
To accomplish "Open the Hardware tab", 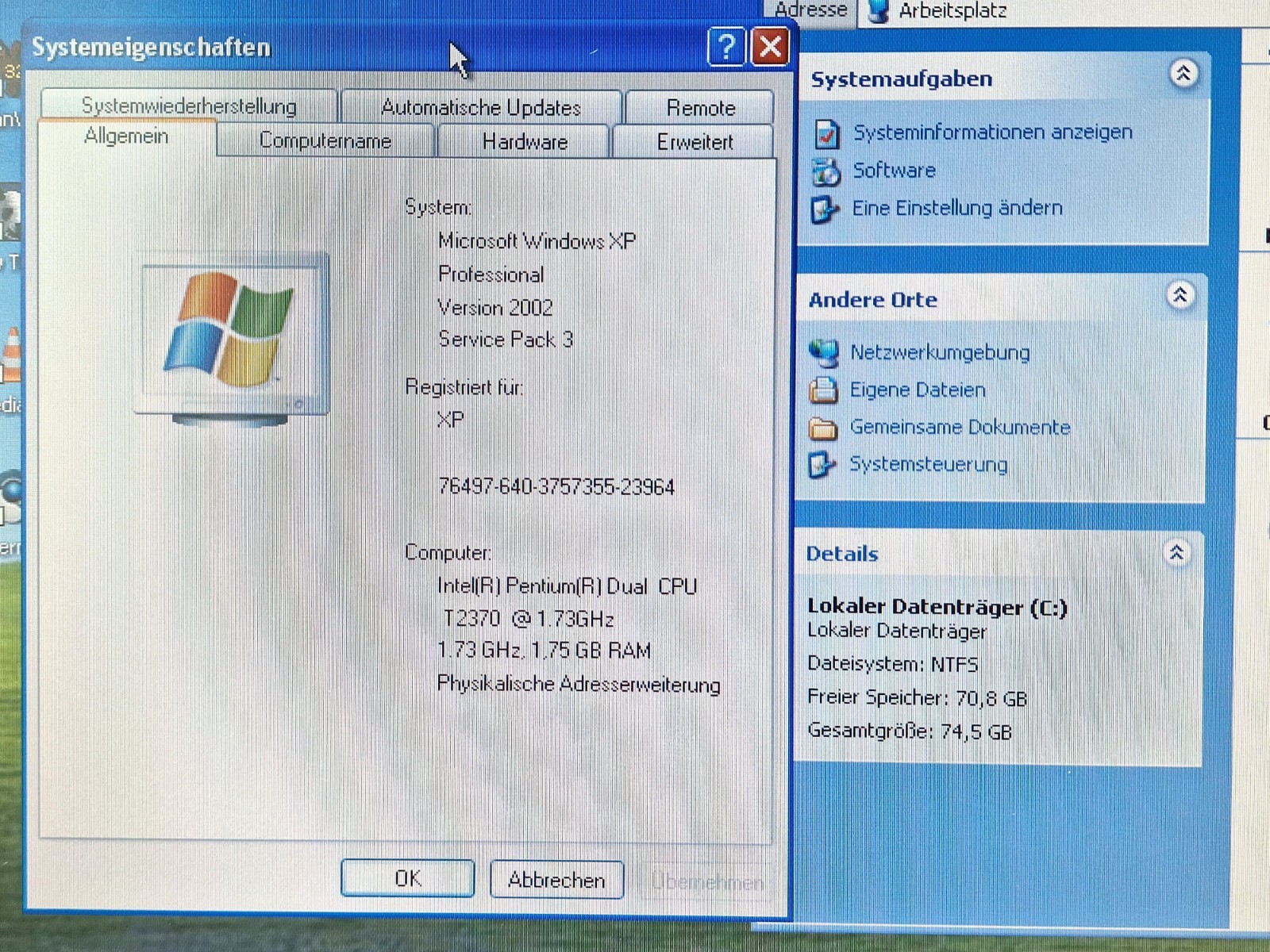I will pos(525,142).
